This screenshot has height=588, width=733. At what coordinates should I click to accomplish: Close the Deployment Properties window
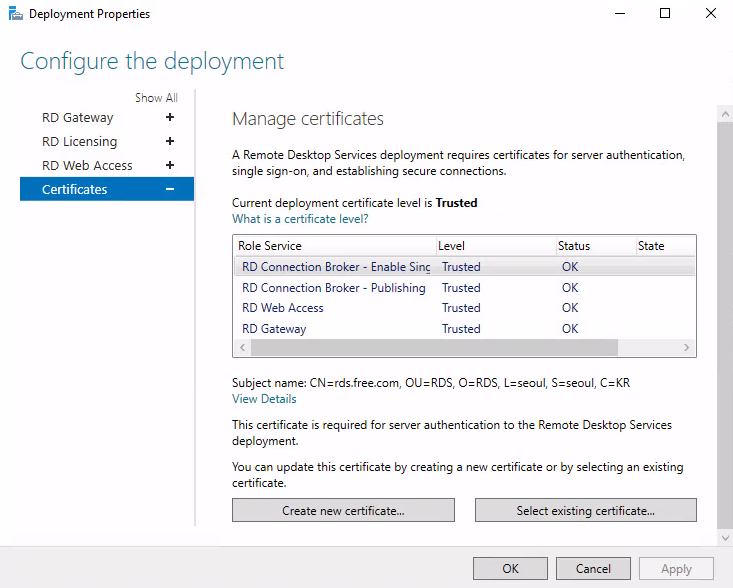pos(711,14)
